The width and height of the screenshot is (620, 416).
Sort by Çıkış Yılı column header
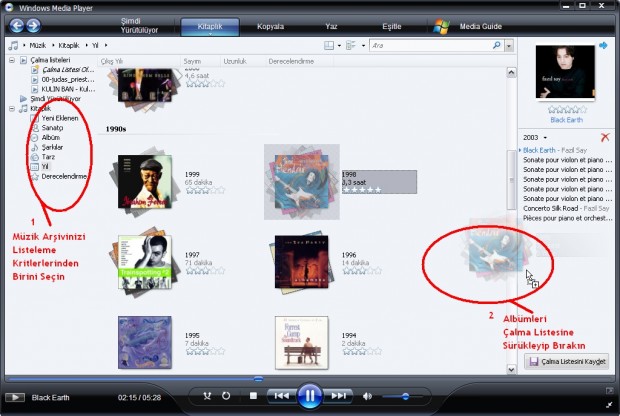click(112, 61)
